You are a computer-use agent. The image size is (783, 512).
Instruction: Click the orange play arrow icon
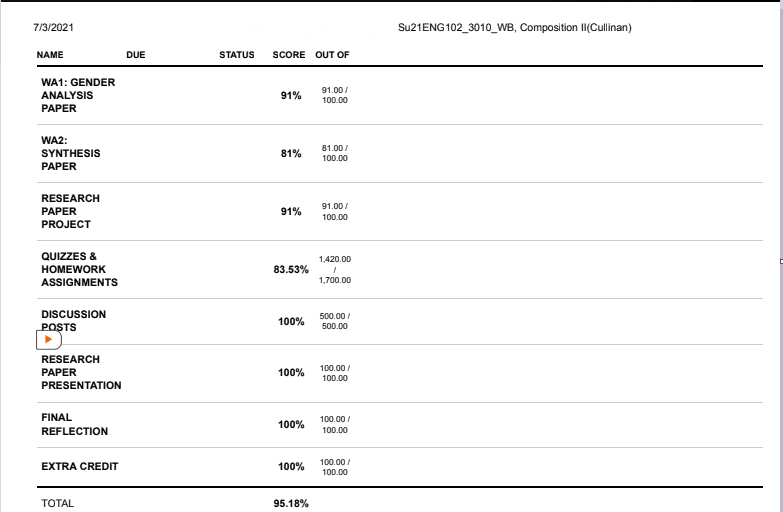48,340
